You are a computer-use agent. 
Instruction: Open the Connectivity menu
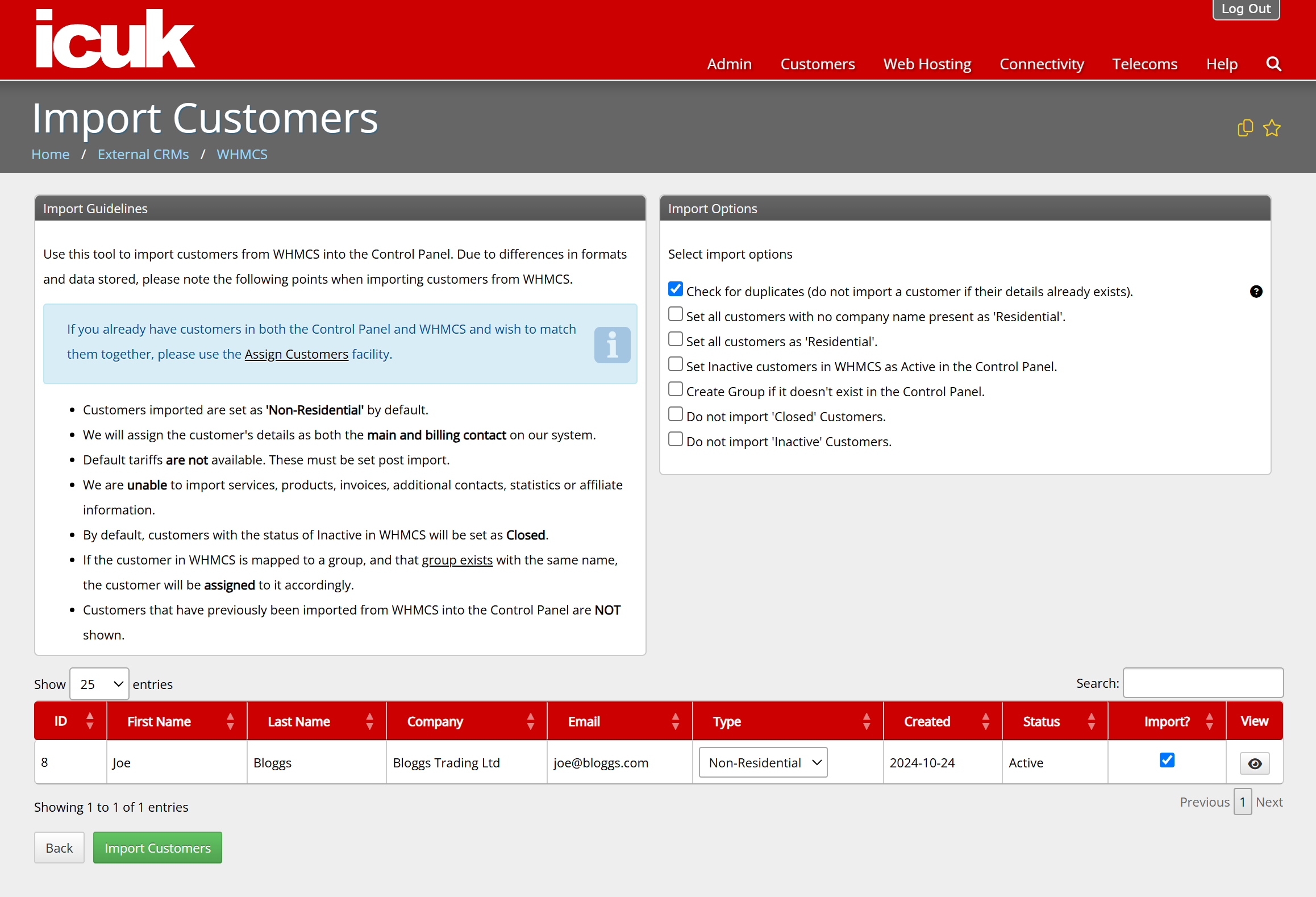coord(1042,64)
